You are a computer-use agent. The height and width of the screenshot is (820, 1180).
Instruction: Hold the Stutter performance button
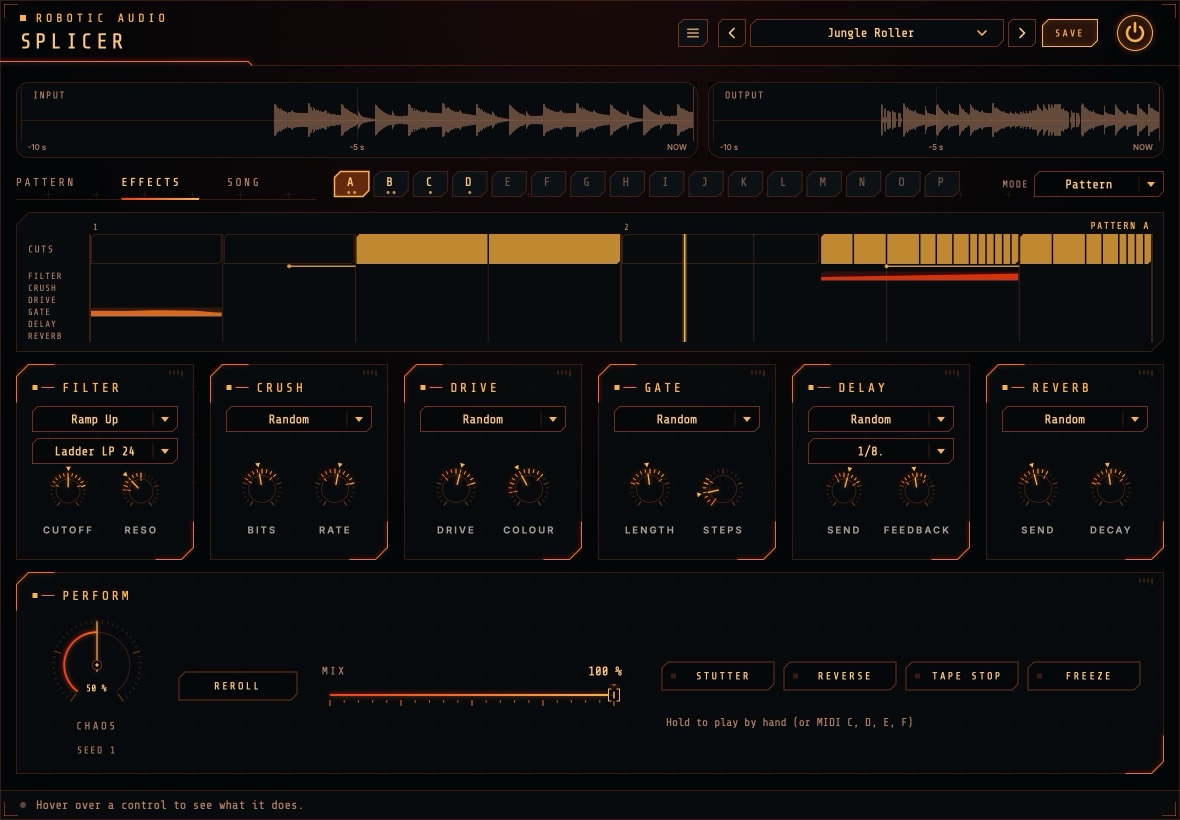(718, 676)
